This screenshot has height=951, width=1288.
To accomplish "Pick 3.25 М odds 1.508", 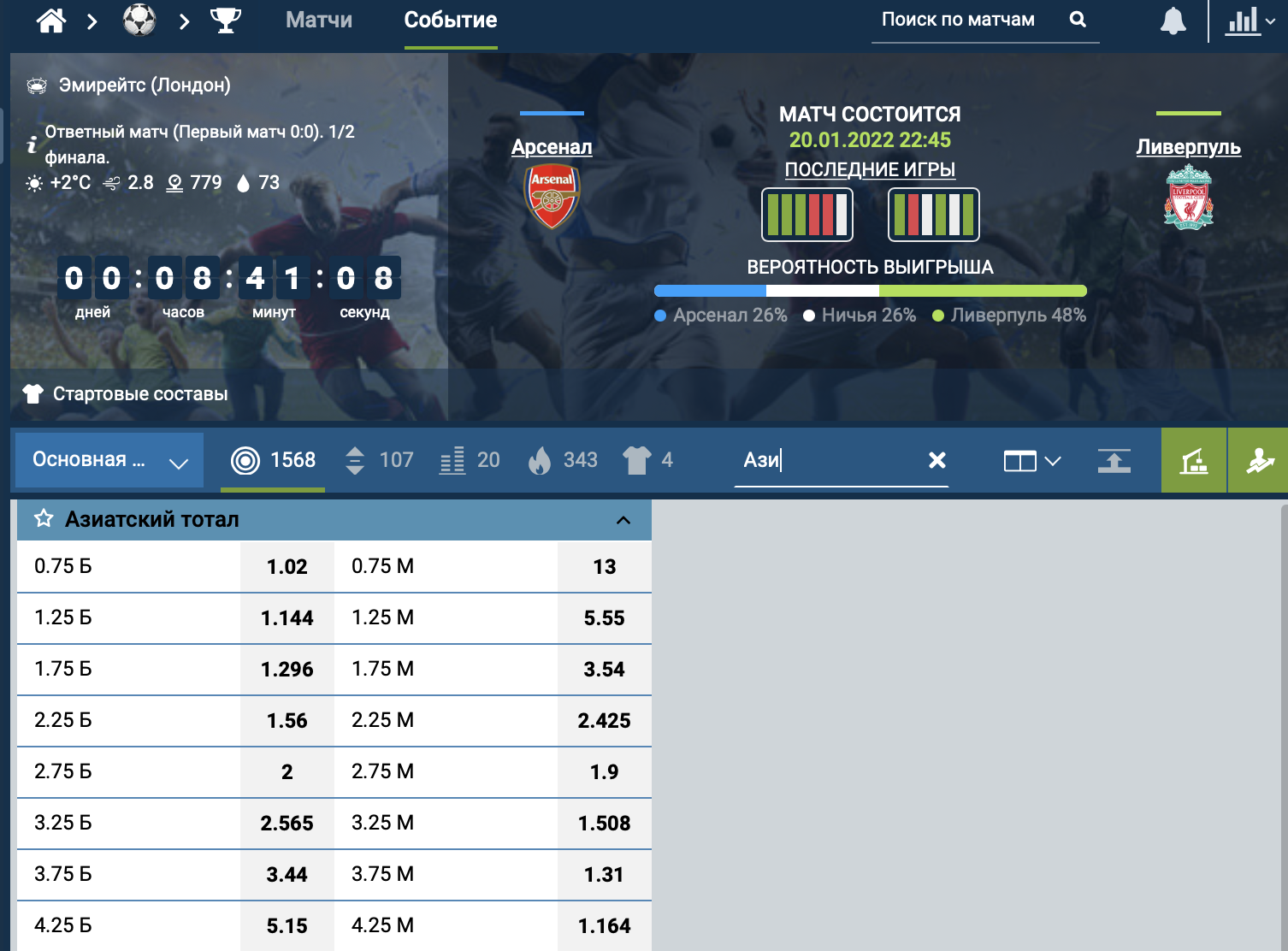I will pos(605,823).
